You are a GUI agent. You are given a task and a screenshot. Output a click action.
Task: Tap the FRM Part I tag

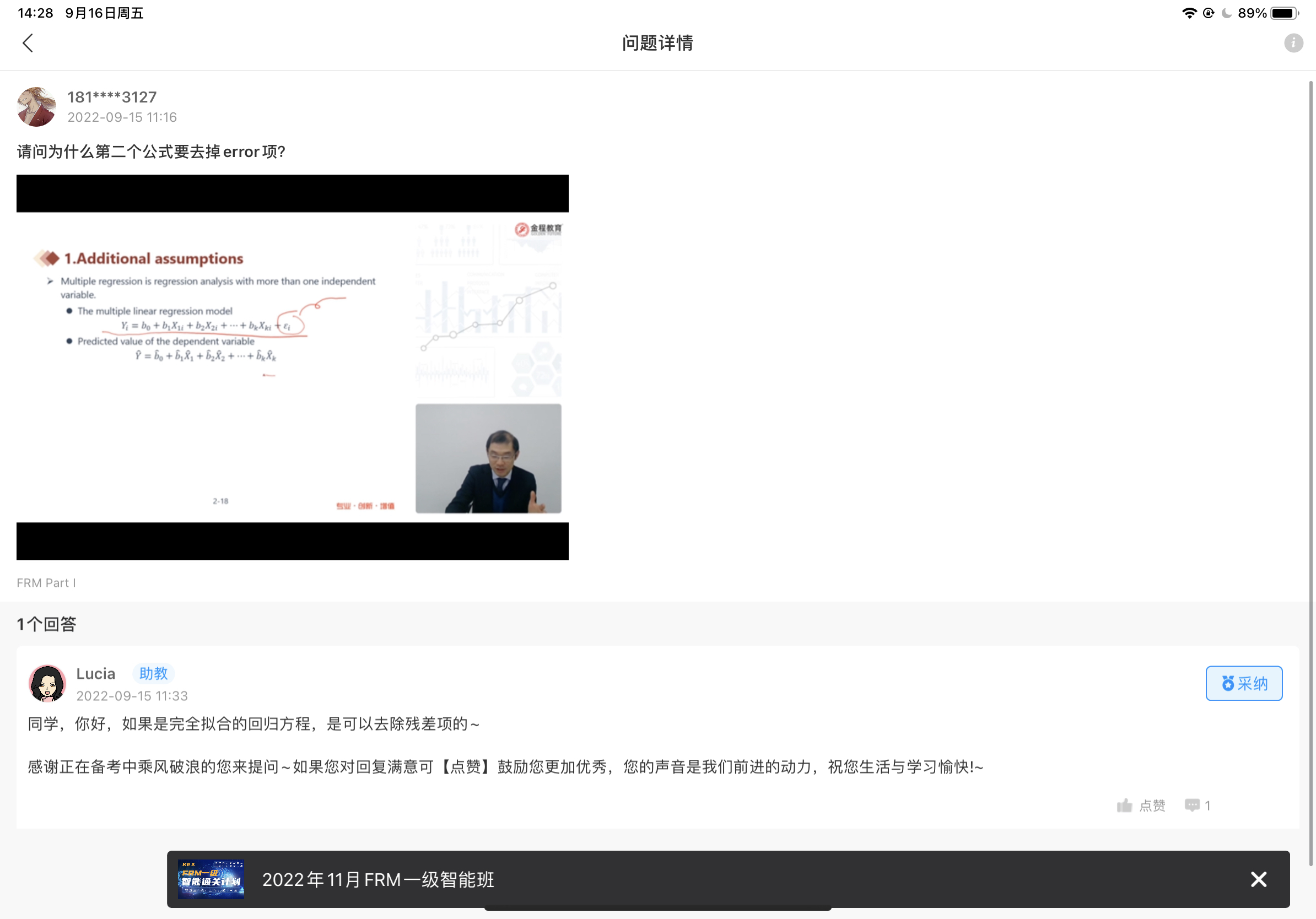coord(46,583)
